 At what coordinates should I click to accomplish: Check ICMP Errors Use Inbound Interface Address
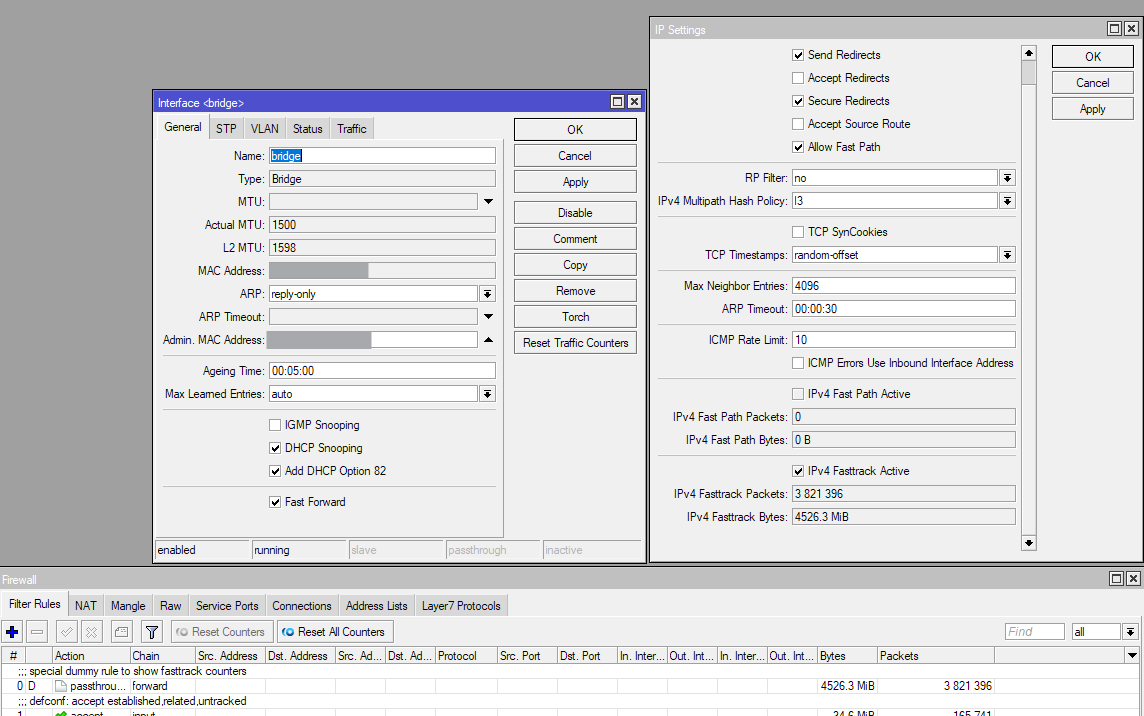(x=798, y=363)
